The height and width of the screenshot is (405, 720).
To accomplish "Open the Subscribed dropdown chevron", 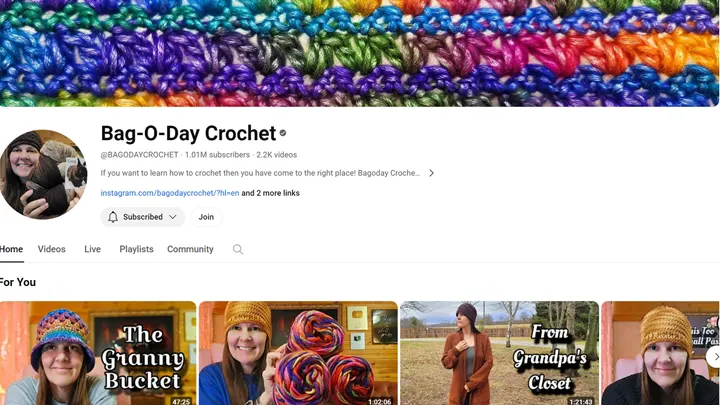I will click(x=173, y=217).
